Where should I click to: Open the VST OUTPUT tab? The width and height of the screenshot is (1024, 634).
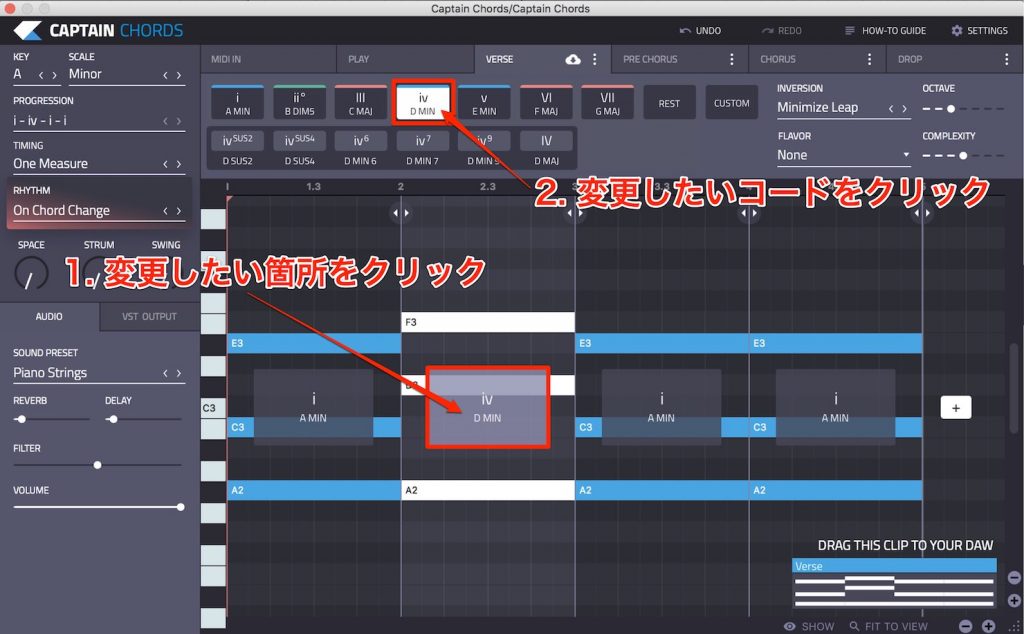pyautogui.click(x=148, y=316)
